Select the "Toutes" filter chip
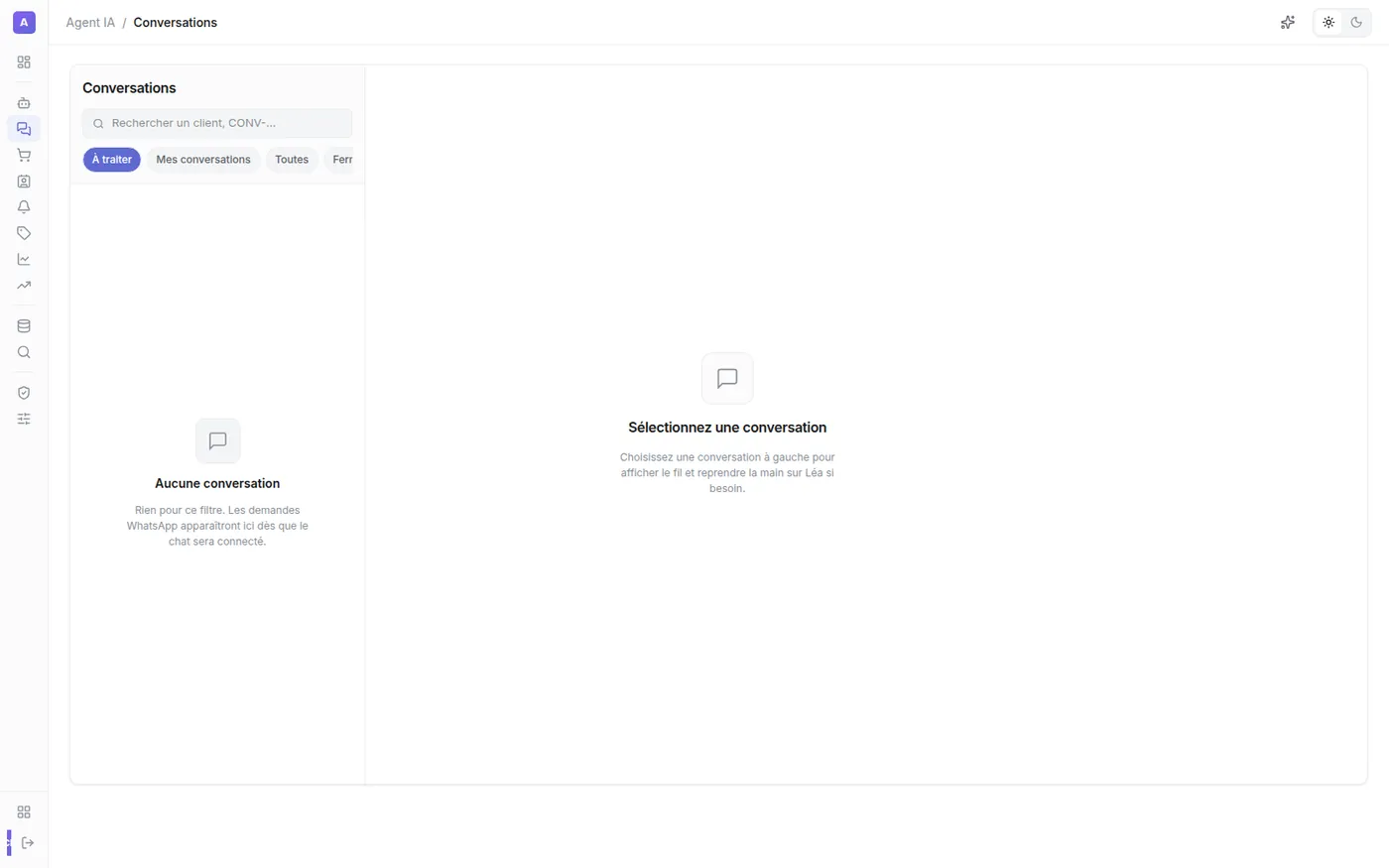1389x868 pixels. [292, 160]
